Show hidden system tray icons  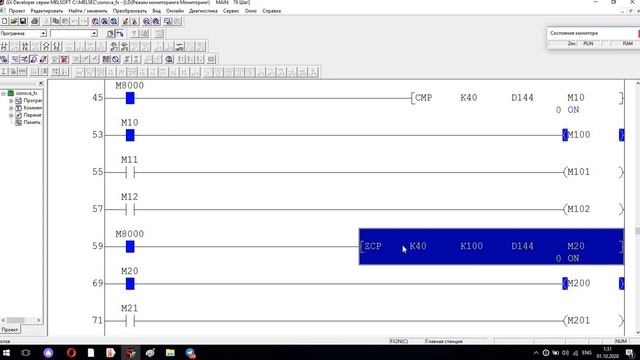tap(536, 353)
